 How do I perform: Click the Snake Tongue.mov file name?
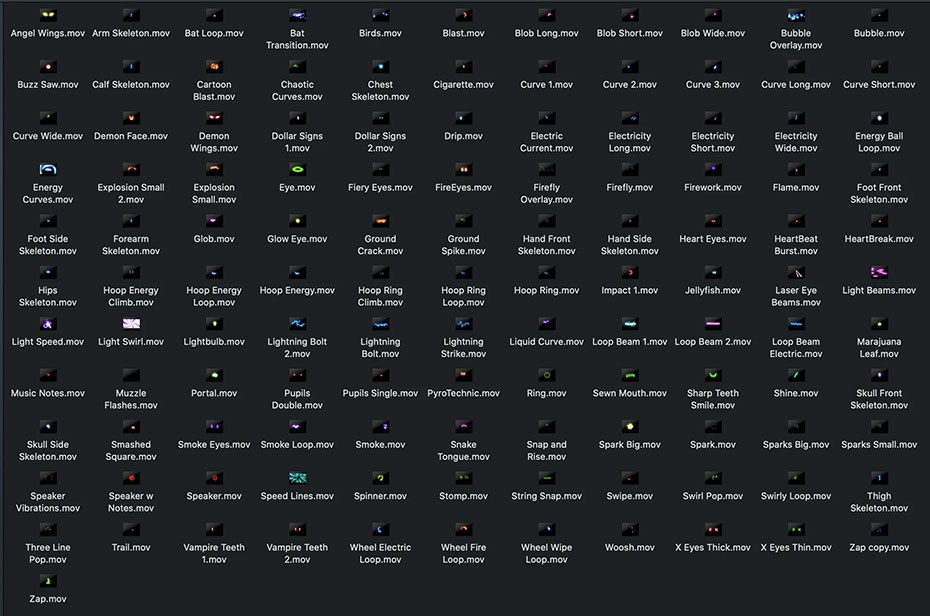(x=463, y=451)
